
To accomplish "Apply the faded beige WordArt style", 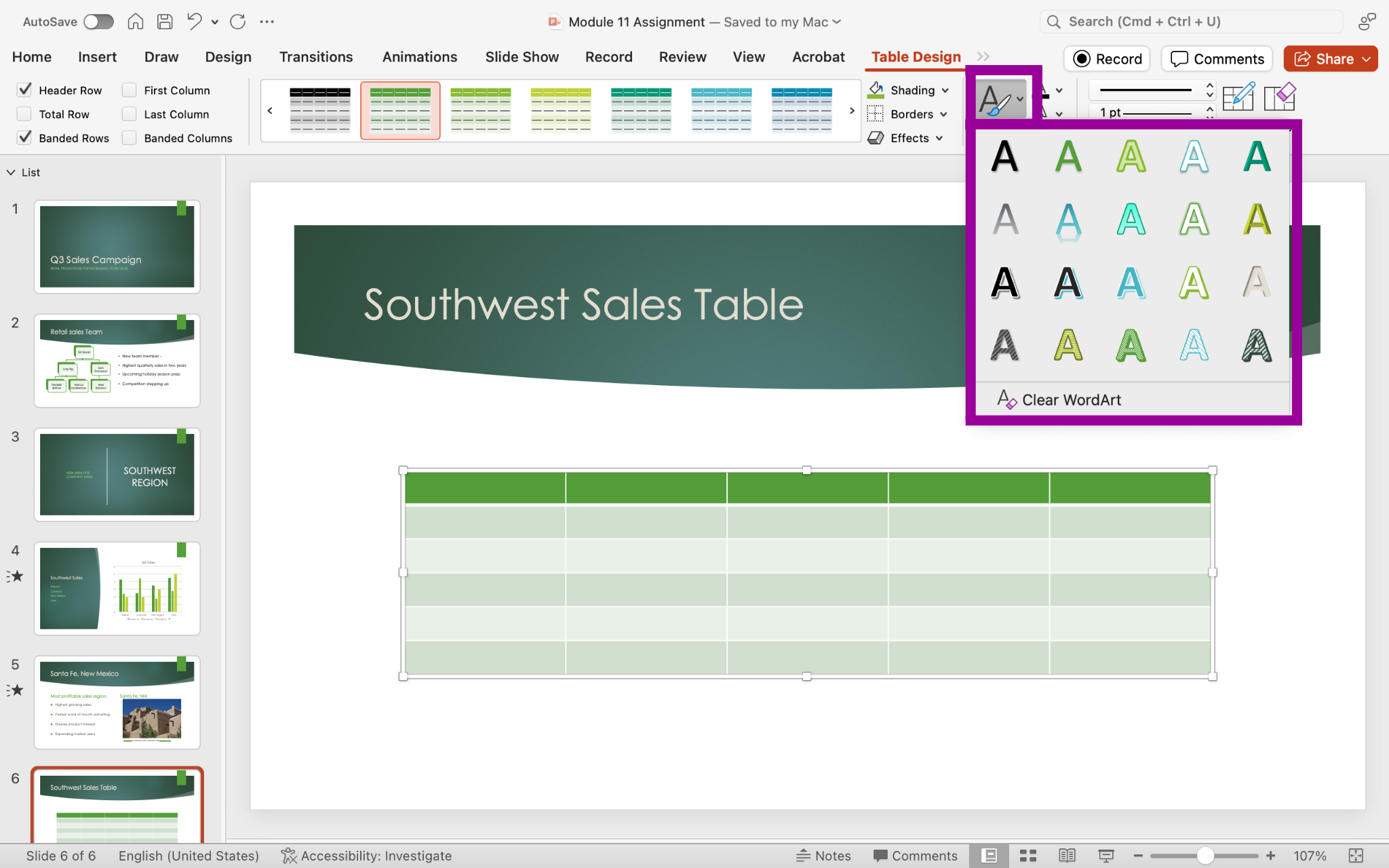I will pos(1257,283).
